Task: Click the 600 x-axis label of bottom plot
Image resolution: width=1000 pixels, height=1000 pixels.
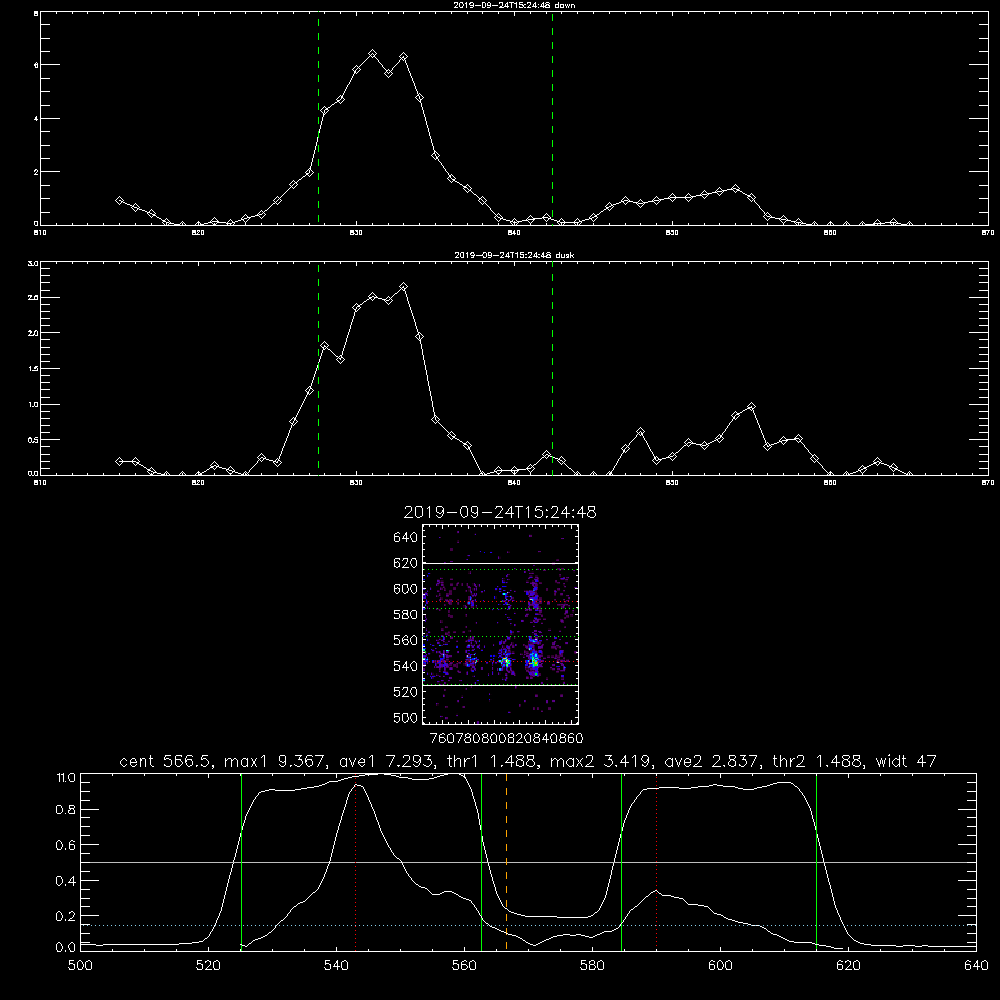Action: click(721, 966)
